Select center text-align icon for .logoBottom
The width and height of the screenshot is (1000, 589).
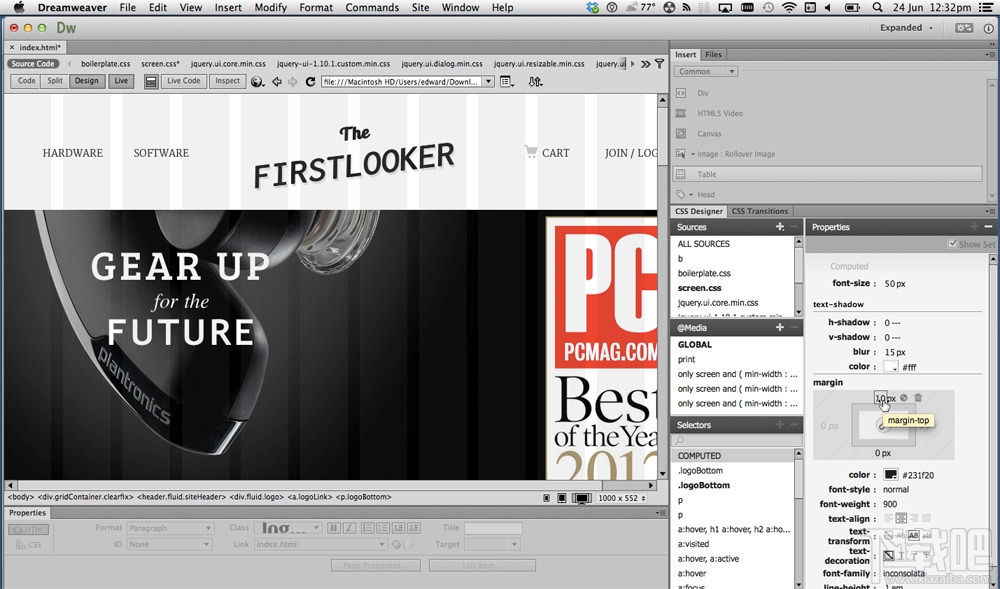pos(900,518)
